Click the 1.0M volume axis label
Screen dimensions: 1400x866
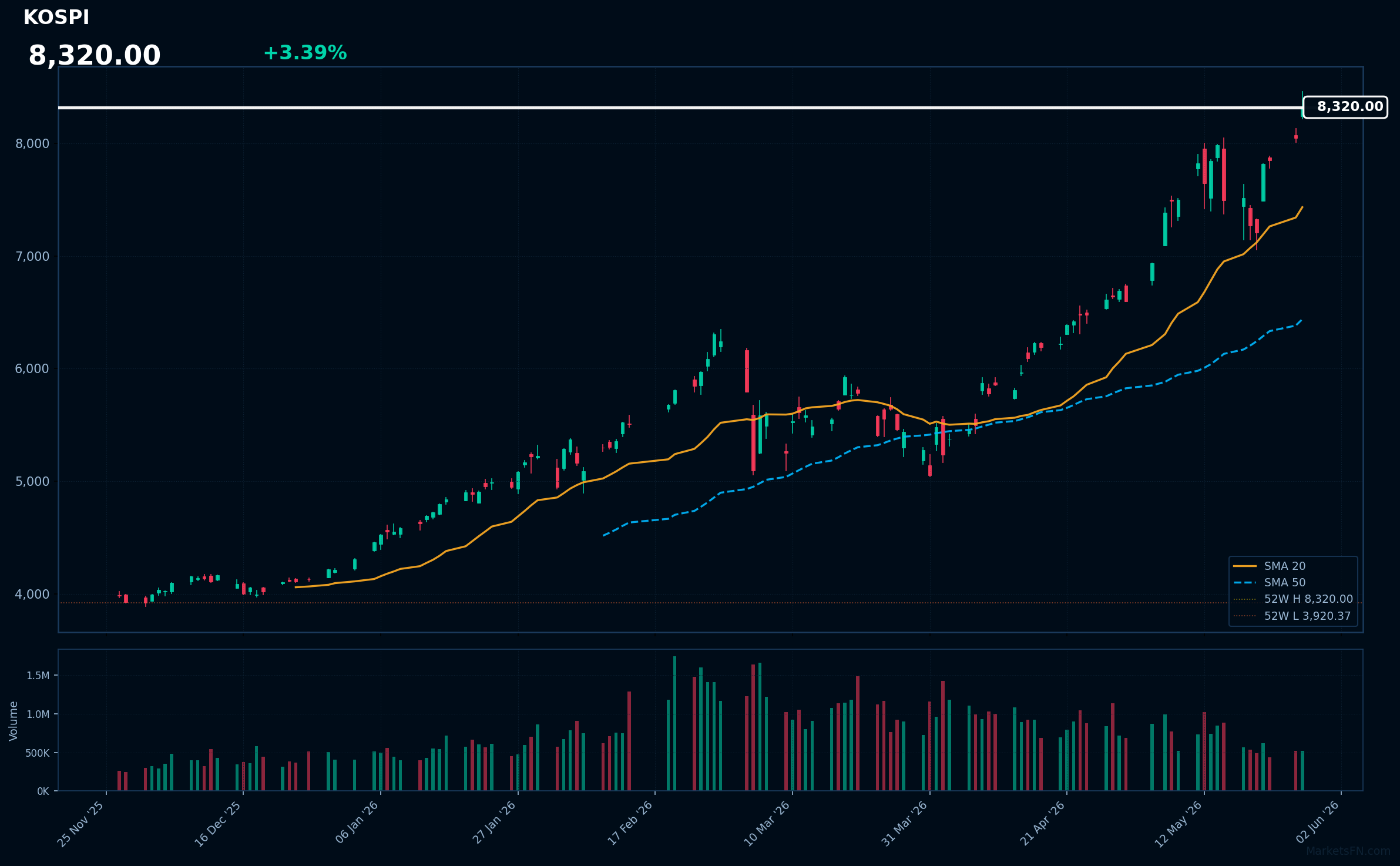point(38,714)
